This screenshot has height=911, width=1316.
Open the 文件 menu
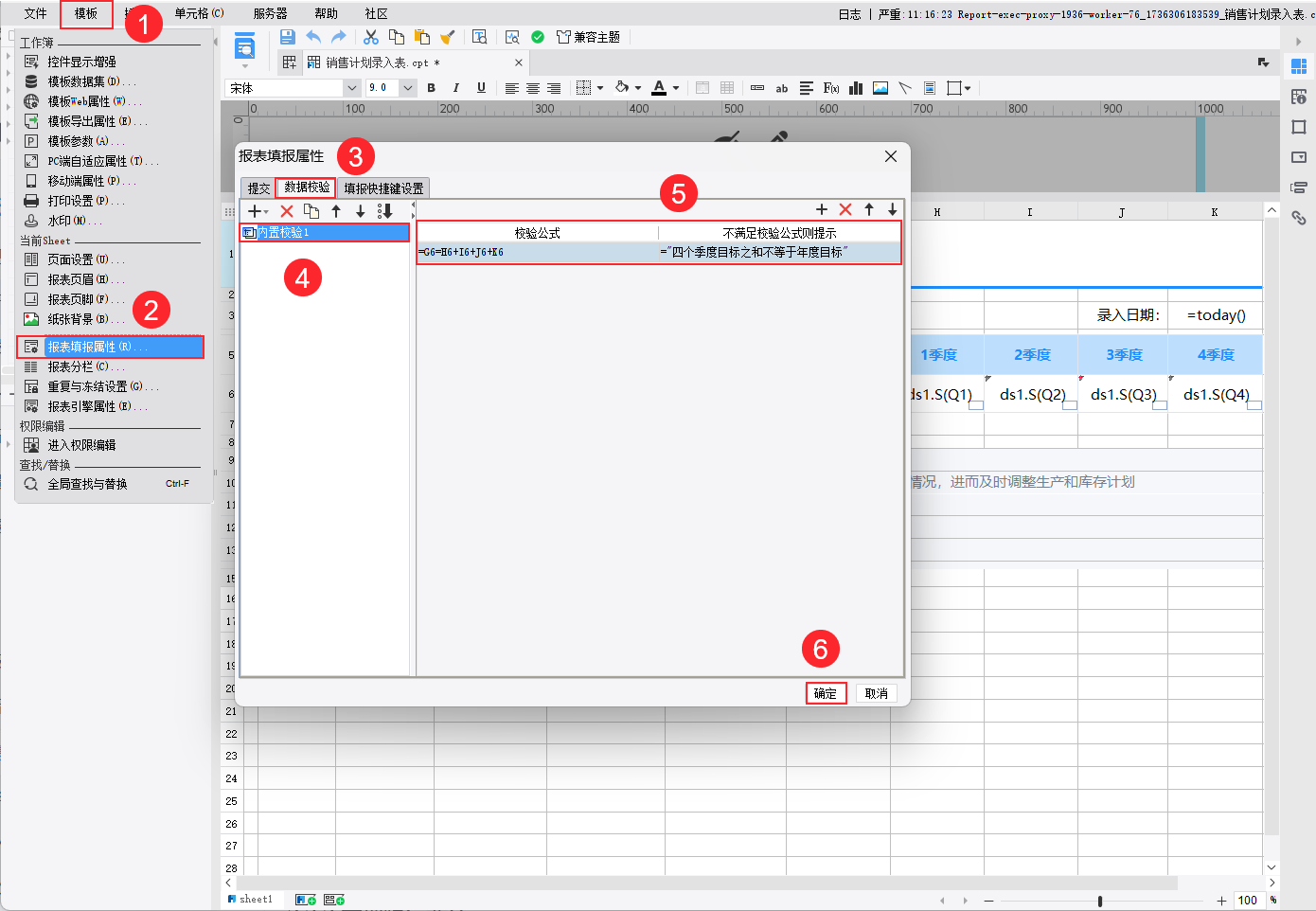(35, 13)
